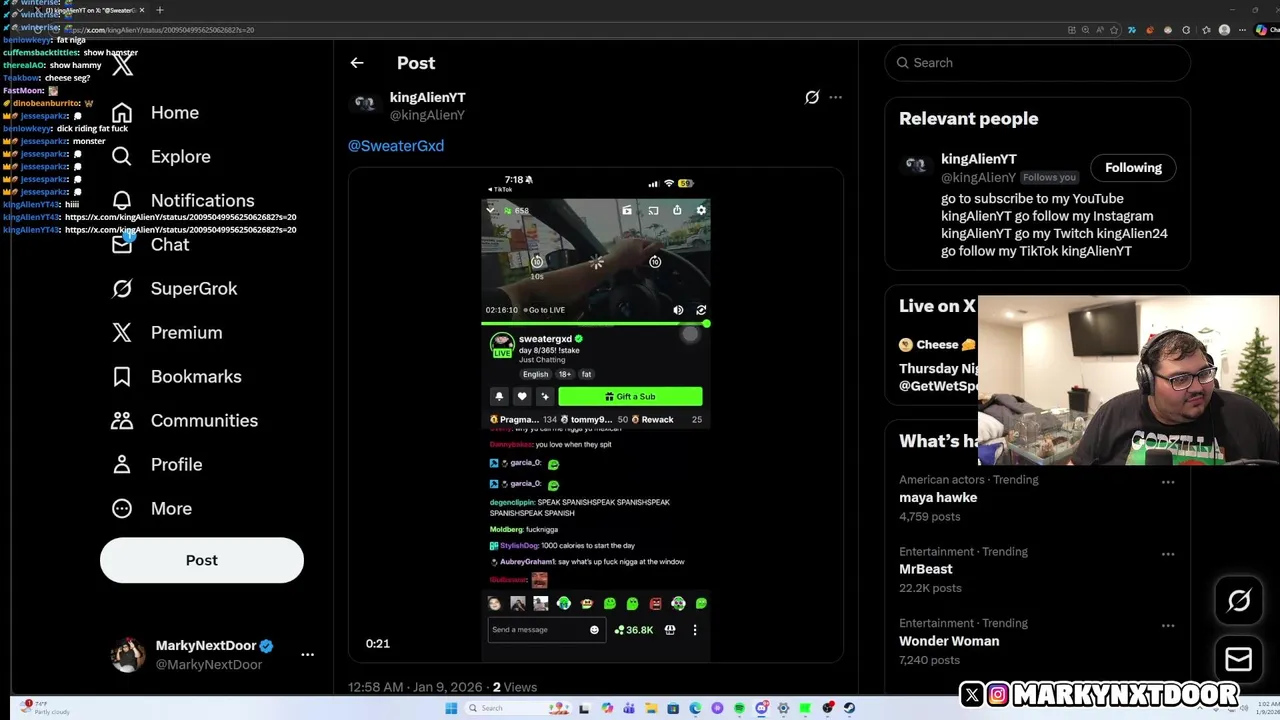Open Microsoft Edge from the taskbar
Image resolution: width=1280 pixels, height=720 pixels.
tap(695, 708)
